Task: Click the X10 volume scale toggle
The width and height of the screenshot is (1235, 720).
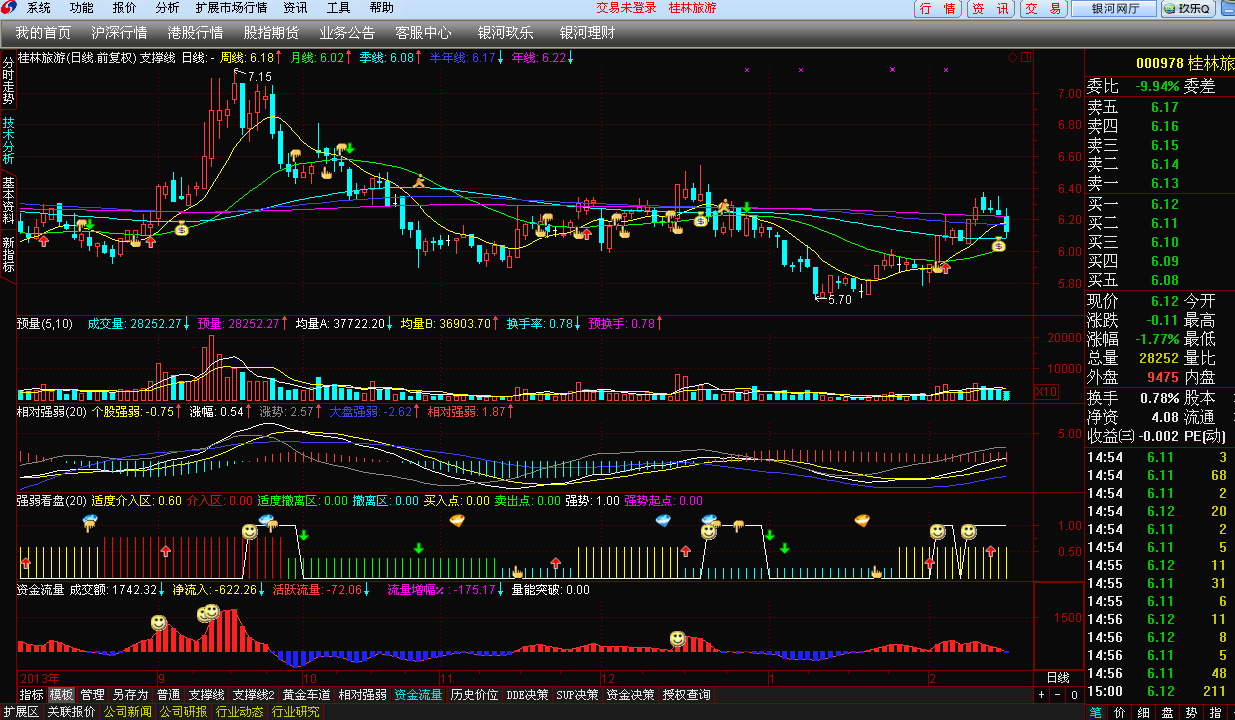Action: point(1045,391)
